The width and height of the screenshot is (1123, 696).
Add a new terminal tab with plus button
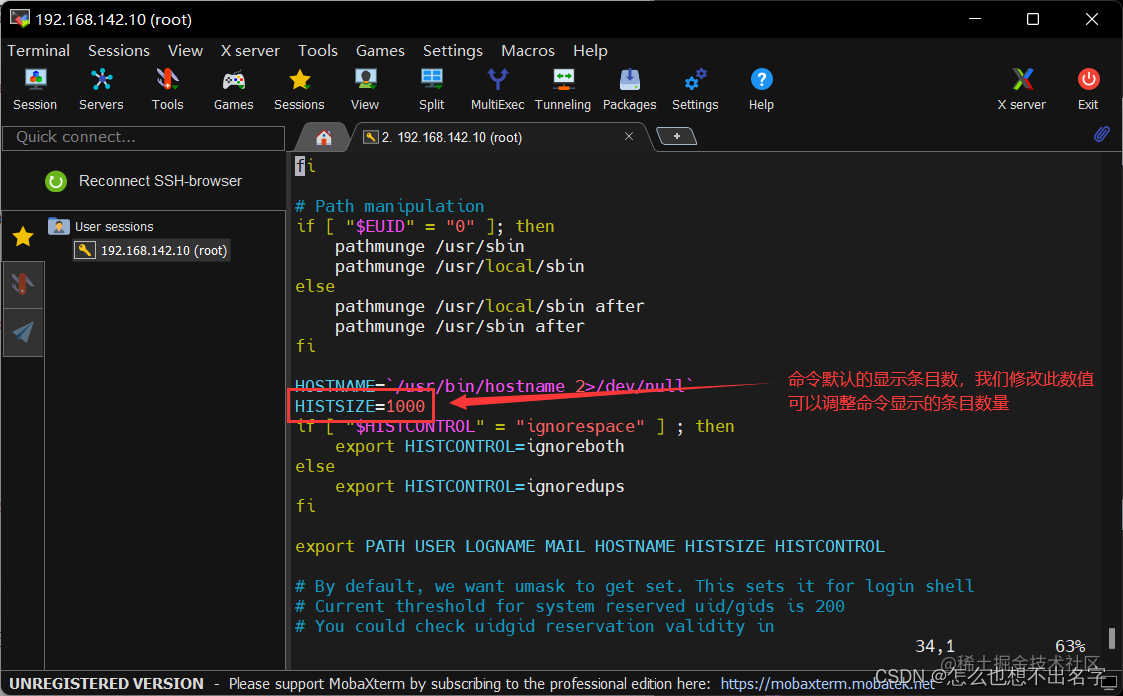pos(676,136)
